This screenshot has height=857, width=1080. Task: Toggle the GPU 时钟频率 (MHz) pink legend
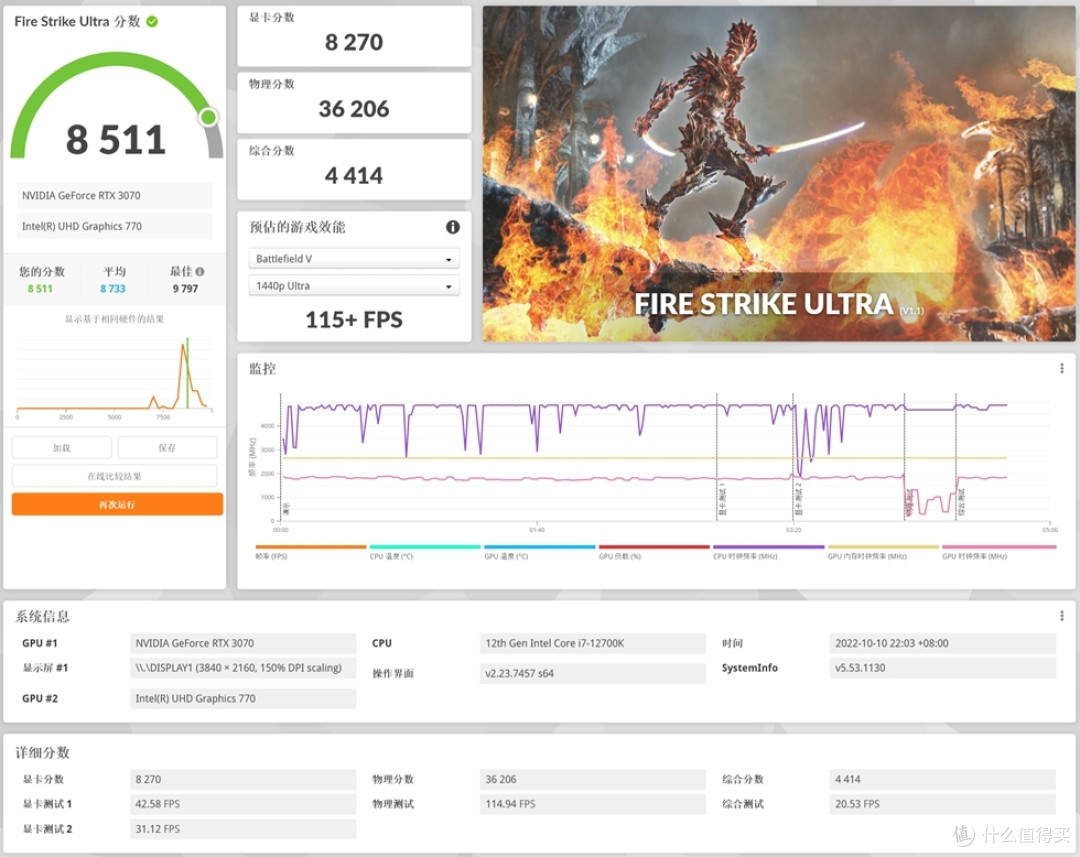point(999,553)
